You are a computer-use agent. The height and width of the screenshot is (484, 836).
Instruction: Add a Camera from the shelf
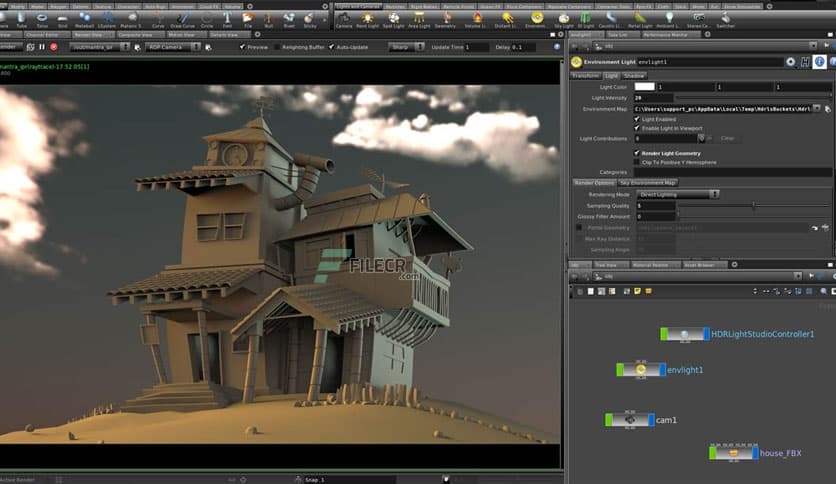pos(344,20)
